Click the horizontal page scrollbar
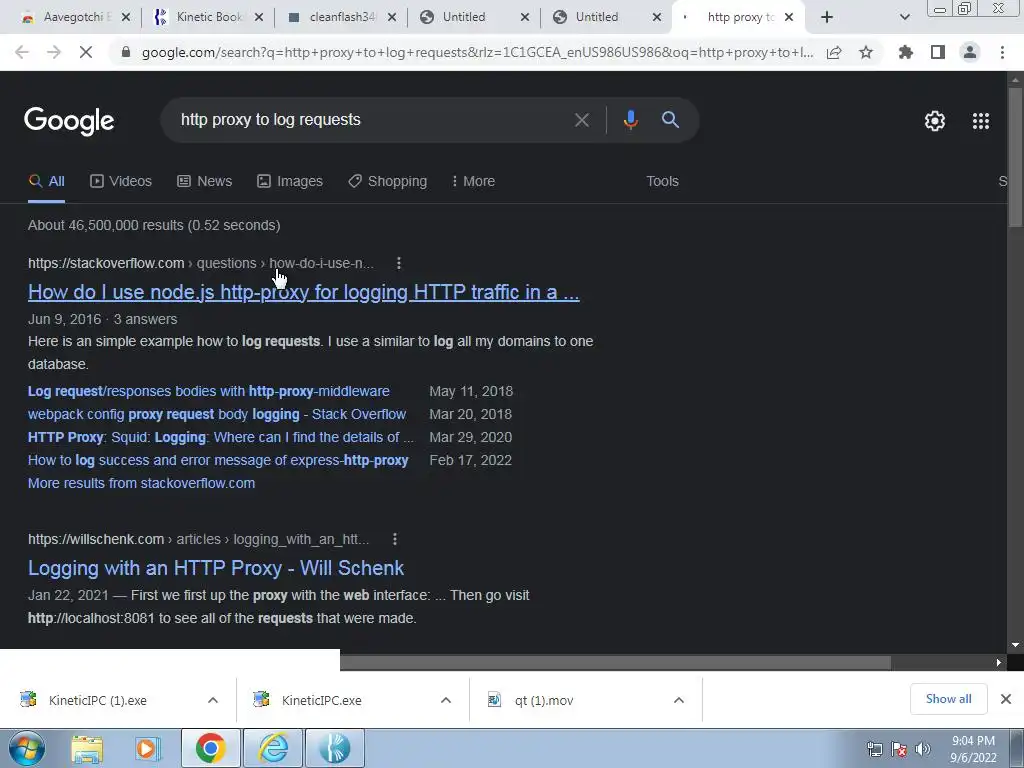 (x=615, y=663)
